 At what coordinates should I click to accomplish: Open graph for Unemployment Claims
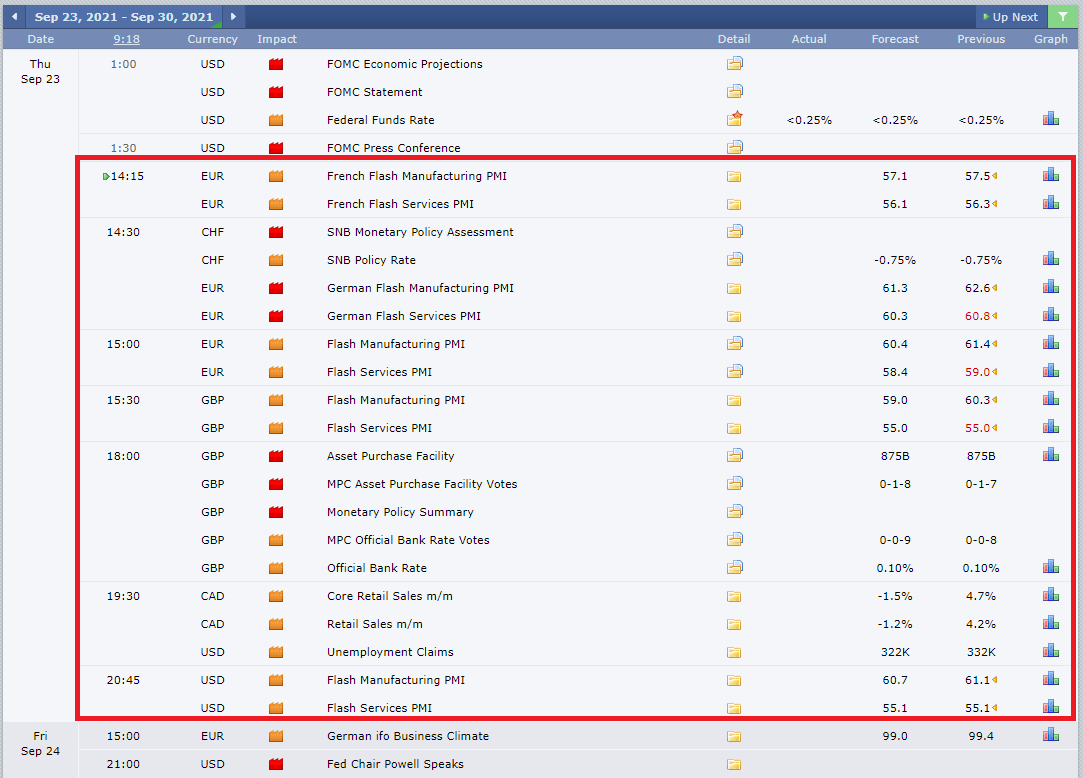coord(1051,651)
